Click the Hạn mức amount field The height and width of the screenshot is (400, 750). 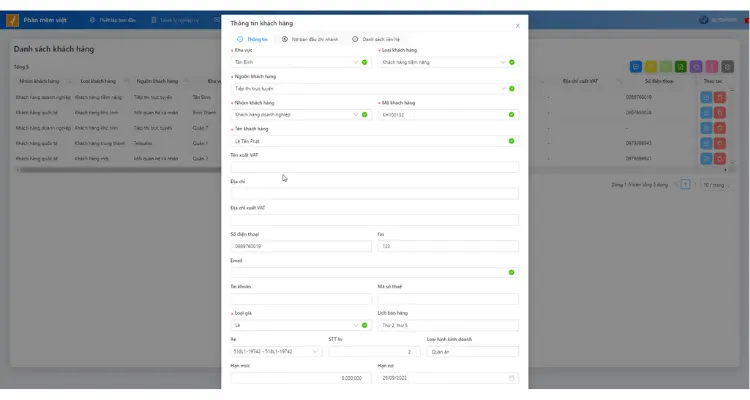301,378
